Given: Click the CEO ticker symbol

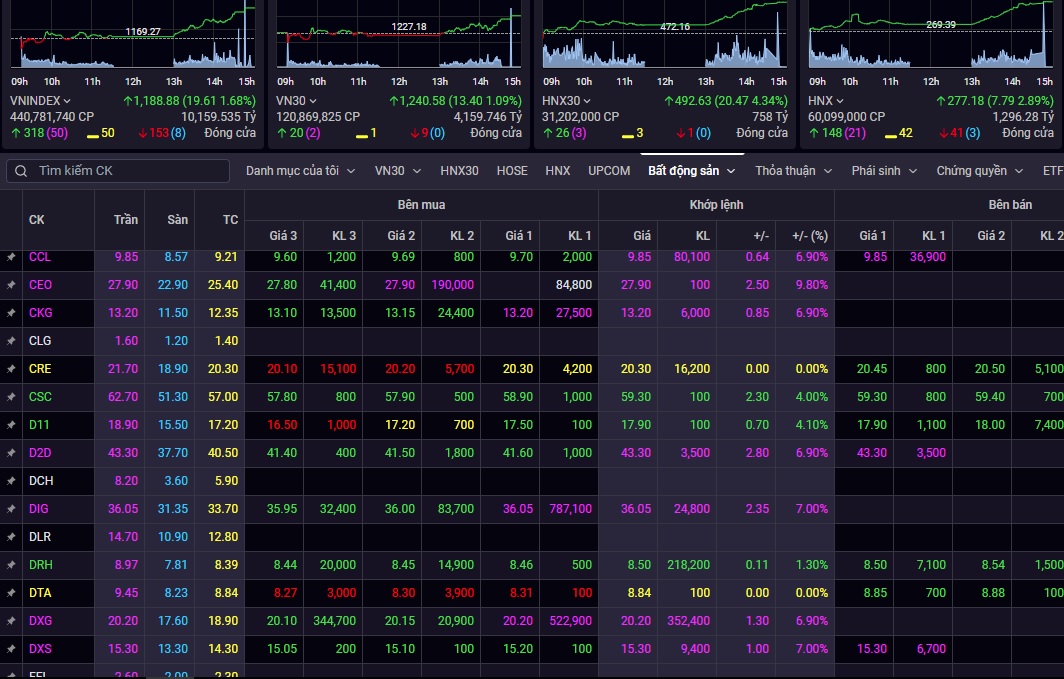Looking at the screenshot, I should point(40,285).
